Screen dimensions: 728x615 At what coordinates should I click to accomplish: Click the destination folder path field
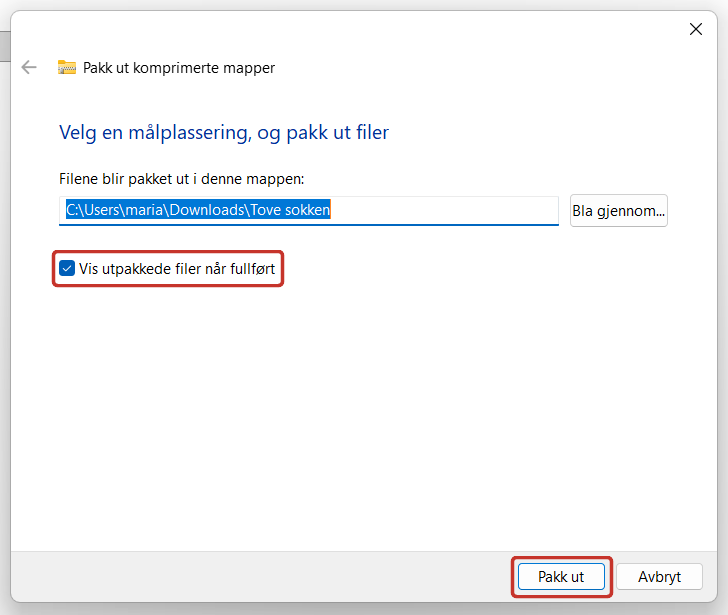point(309,210)
